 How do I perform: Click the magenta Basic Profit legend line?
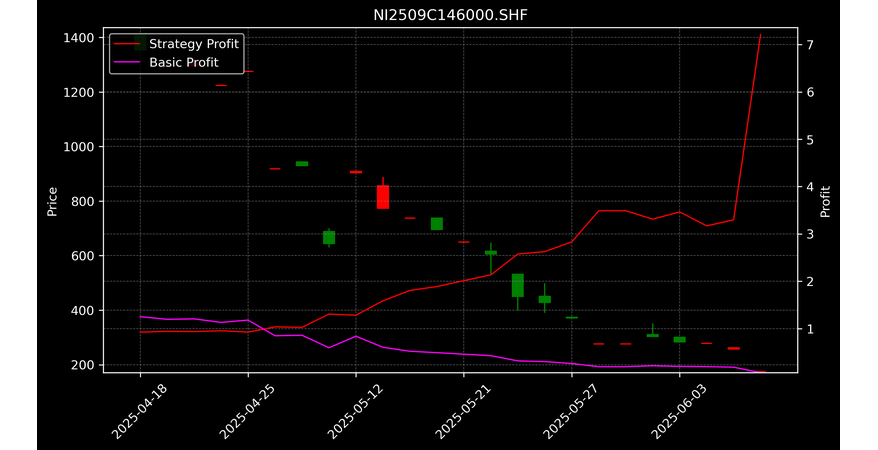pyautogui.click(x=127, y=62)
